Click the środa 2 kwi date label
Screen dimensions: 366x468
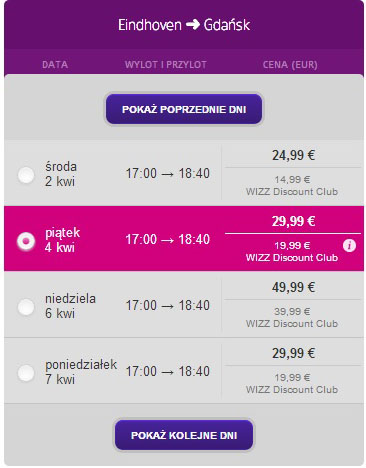61,174
